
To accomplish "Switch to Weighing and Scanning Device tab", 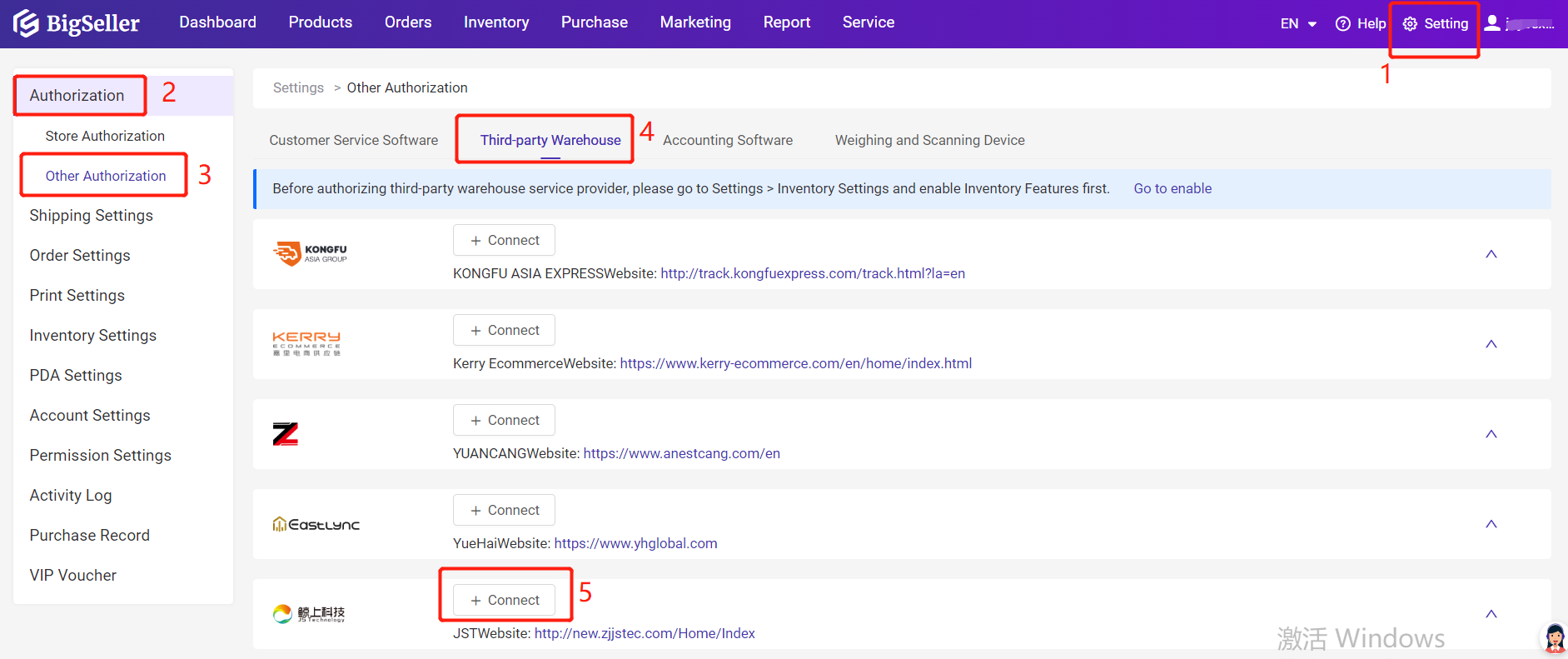I will click(x=930, y=140).
